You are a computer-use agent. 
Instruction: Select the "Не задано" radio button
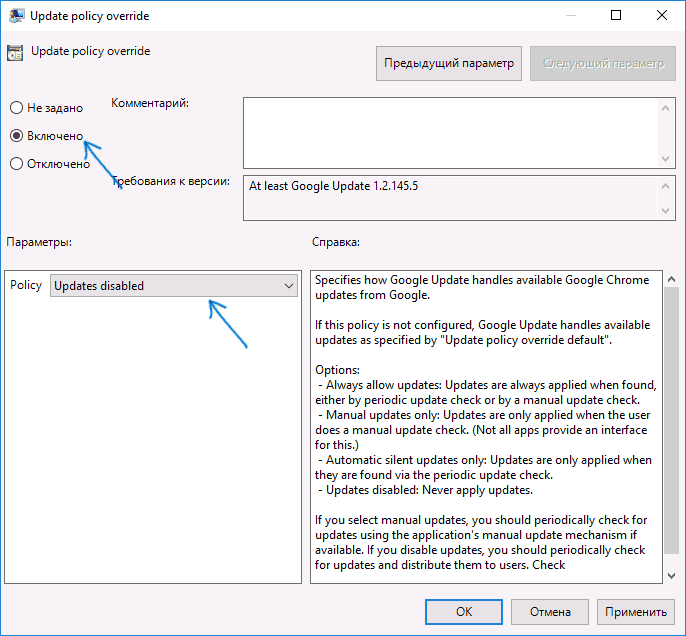point(16,107)
